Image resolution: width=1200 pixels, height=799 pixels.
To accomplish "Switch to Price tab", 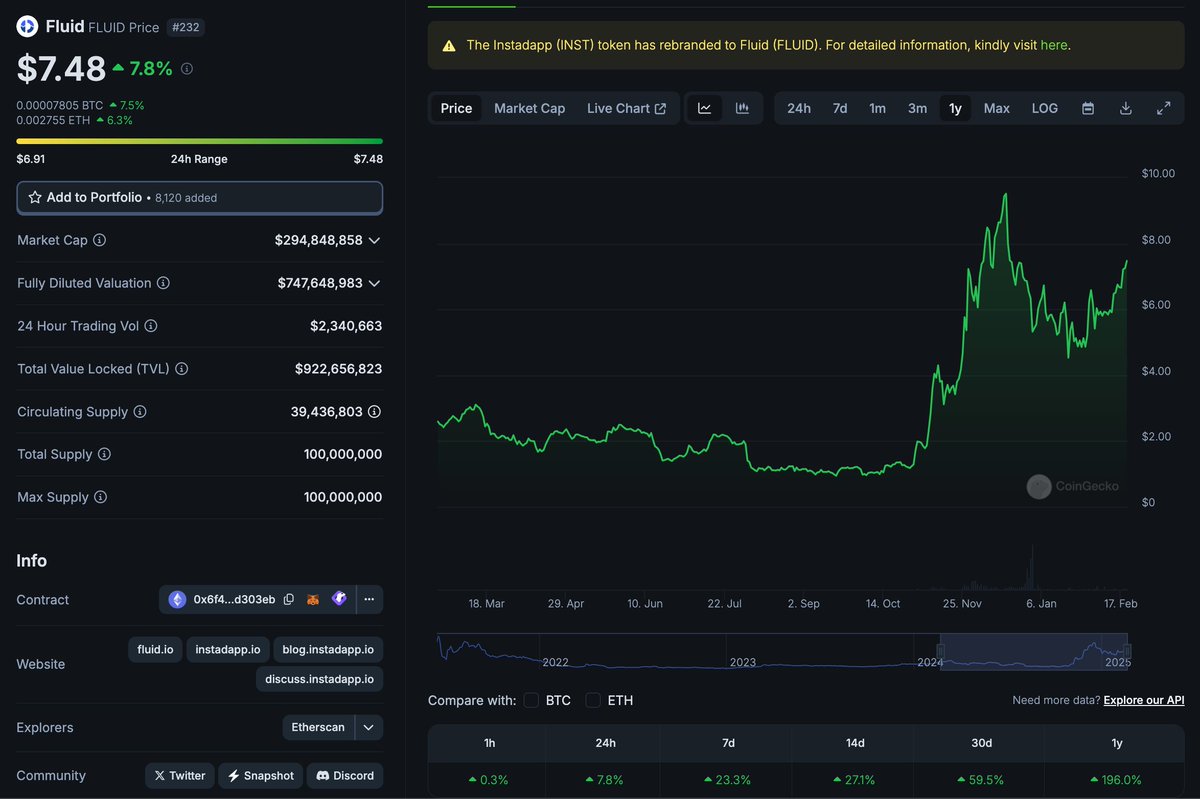I will [456, 108].
